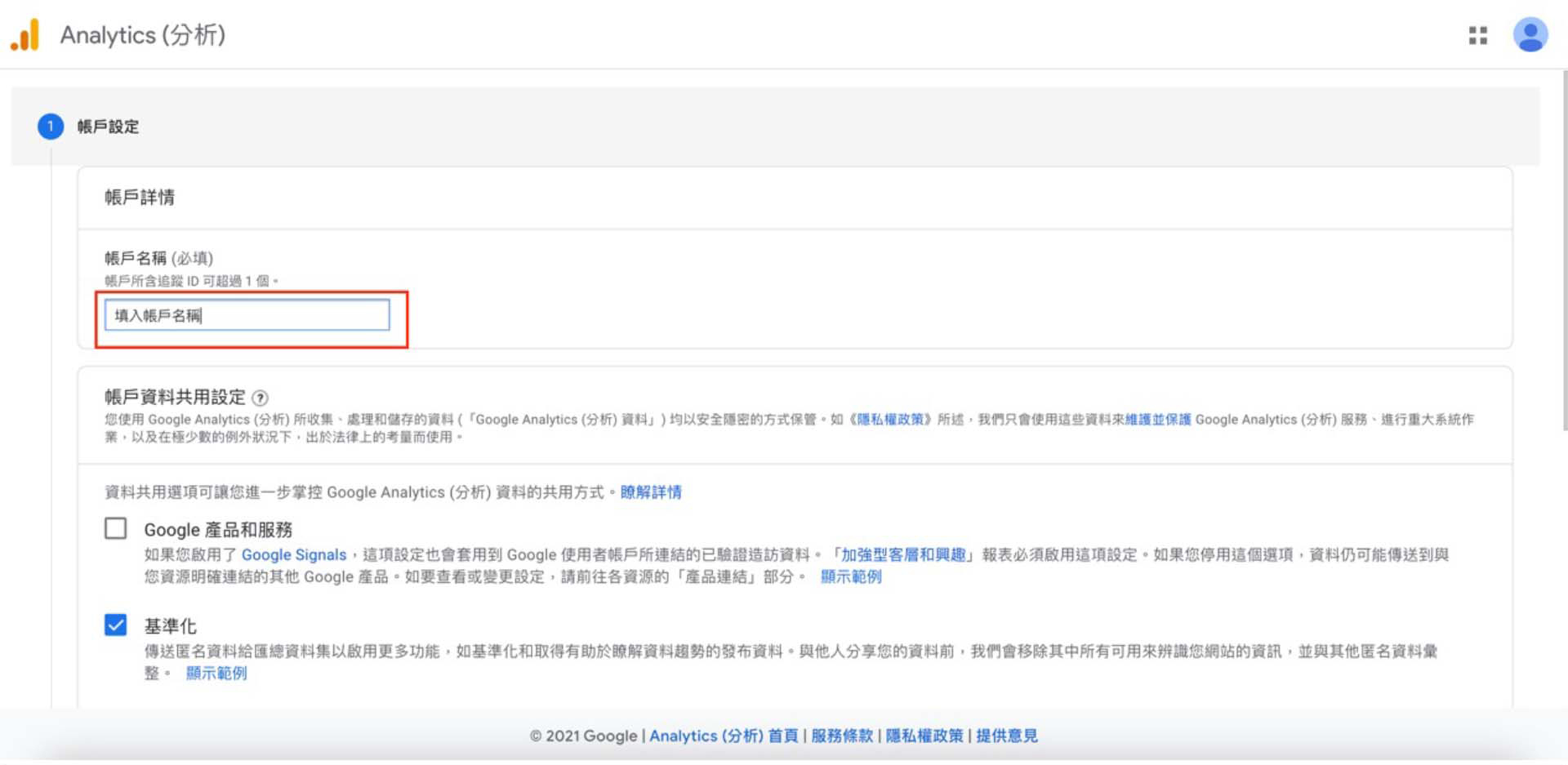Open the 加強型客層和興趣 link
The image size is (1568, 765).
click(903, 555)
